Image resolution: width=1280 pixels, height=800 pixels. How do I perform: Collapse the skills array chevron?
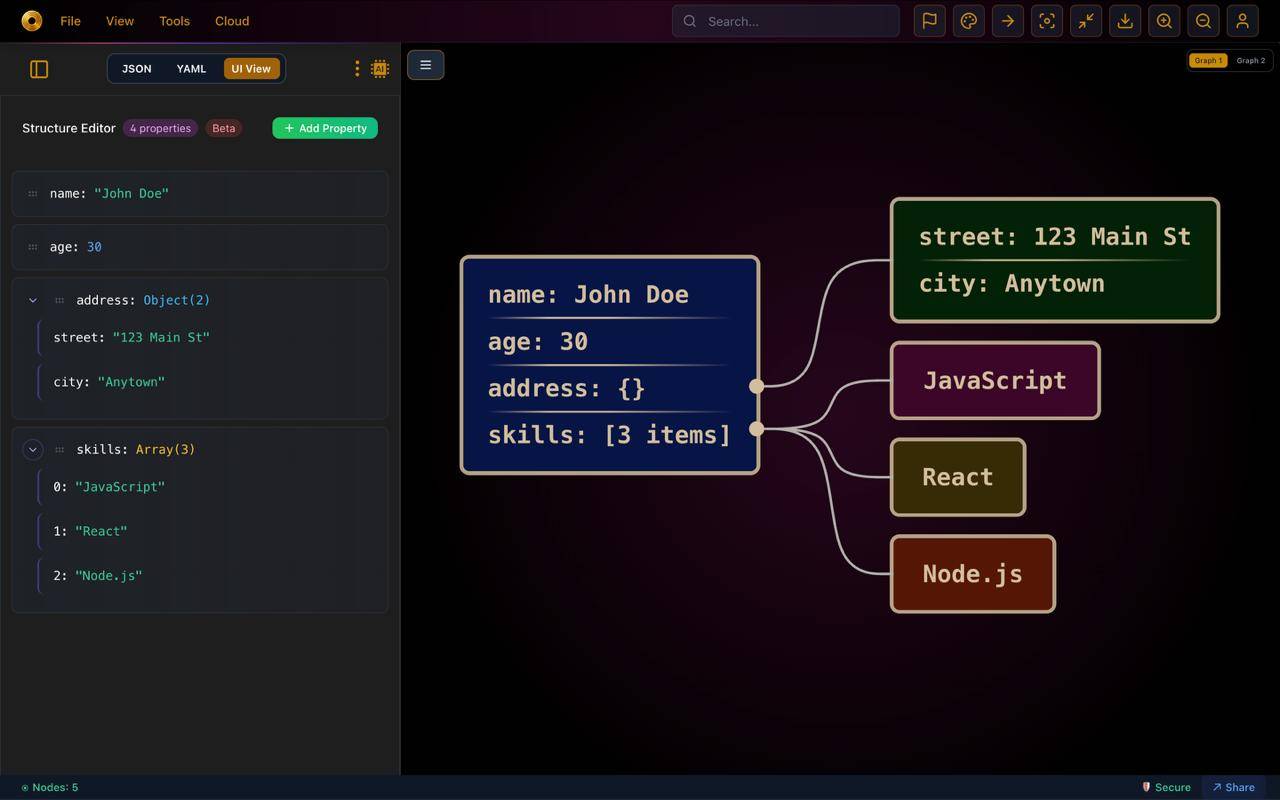[x=33, y=450]
